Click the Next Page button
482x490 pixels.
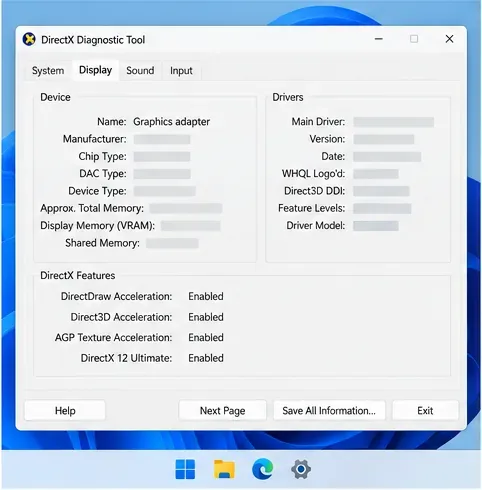click(x=222, y=410)
